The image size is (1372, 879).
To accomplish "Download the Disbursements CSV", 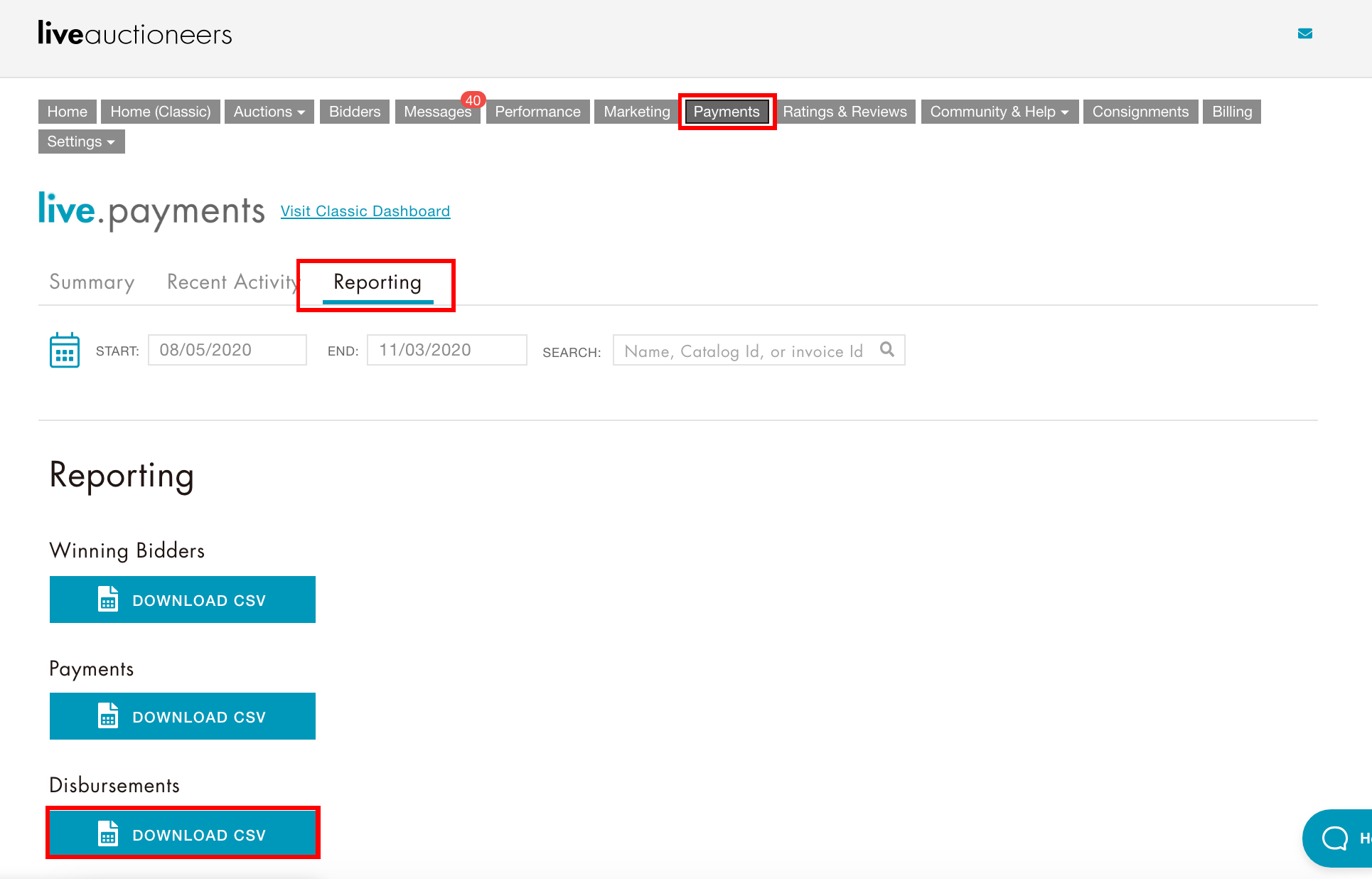I will pos(183,833).
